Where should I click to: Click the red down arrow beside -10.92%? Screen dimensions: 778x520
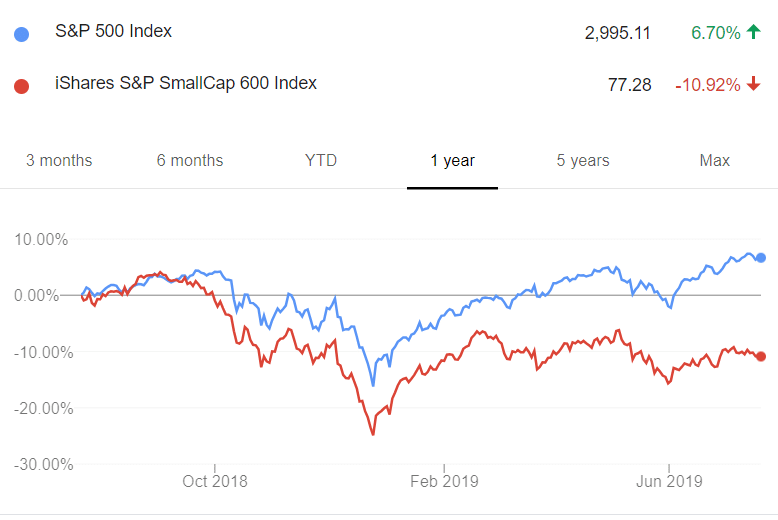[x=754, y=83]
